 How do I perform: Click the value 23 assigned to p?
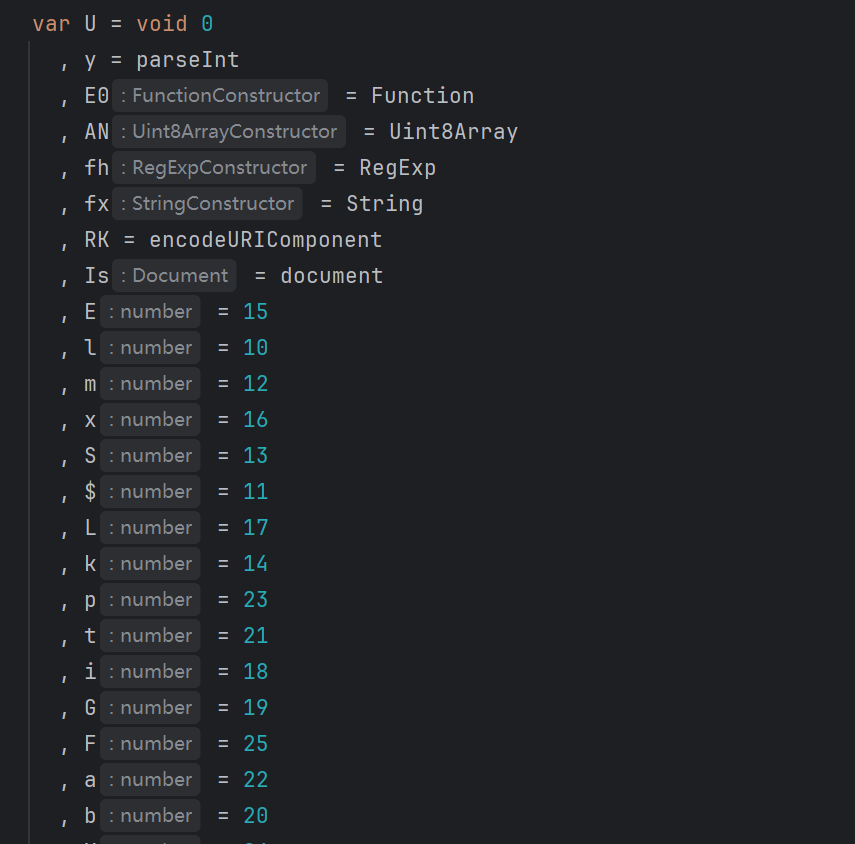coord(255,600)
